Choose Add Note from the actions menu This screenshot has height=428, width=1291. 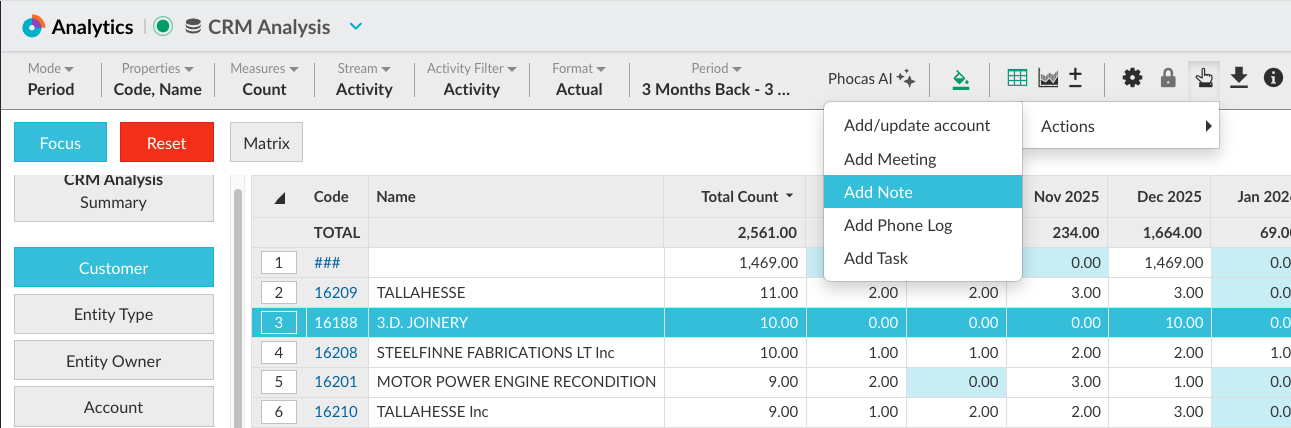tap(878, 192)
